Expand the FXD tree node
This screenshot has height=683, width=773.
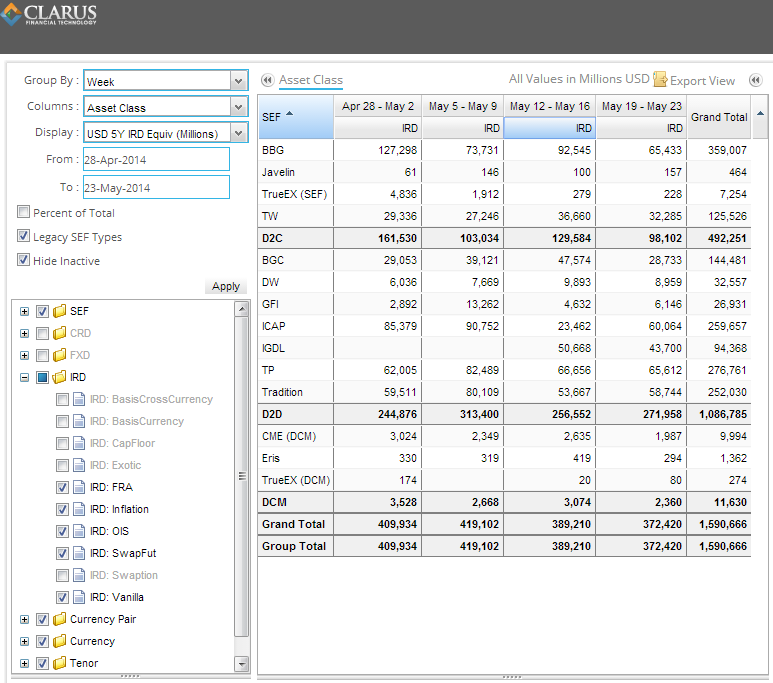tap(24, 355)
